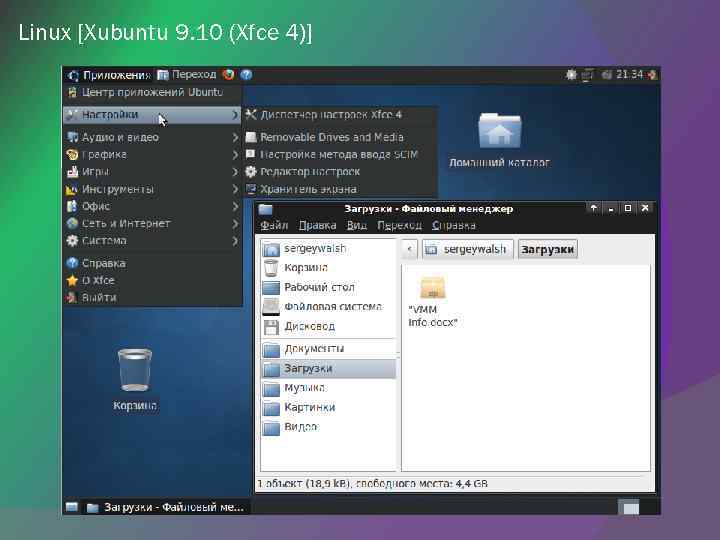Expand the Игры submenu arrow
The height and width of the screenshot is (540, 720).
(235, 172)
